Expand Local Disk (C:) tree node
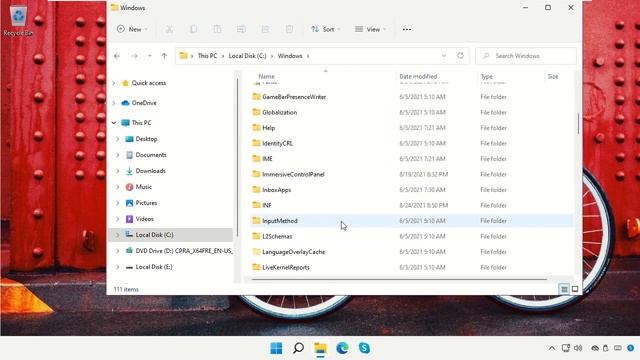The height and width of the screenshot is (360, 640). (x=118, y=235)
